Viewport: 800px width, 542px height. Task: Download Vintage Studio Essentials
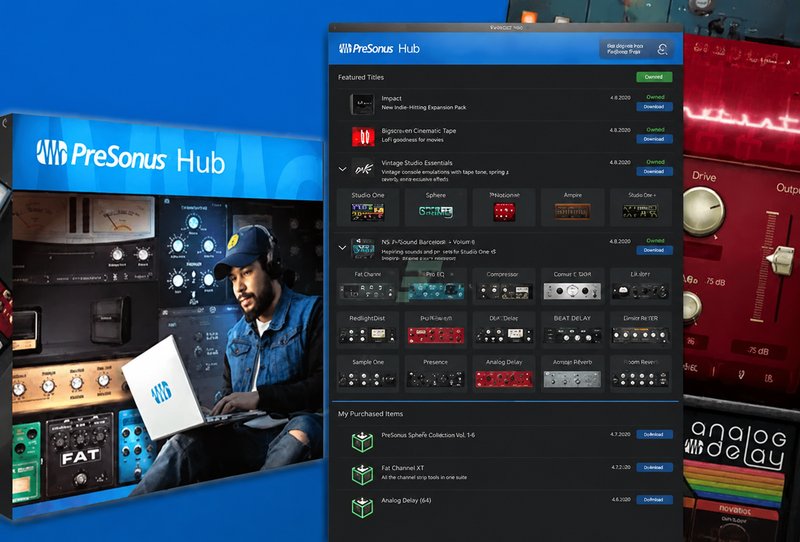click(x=654, y=171)
